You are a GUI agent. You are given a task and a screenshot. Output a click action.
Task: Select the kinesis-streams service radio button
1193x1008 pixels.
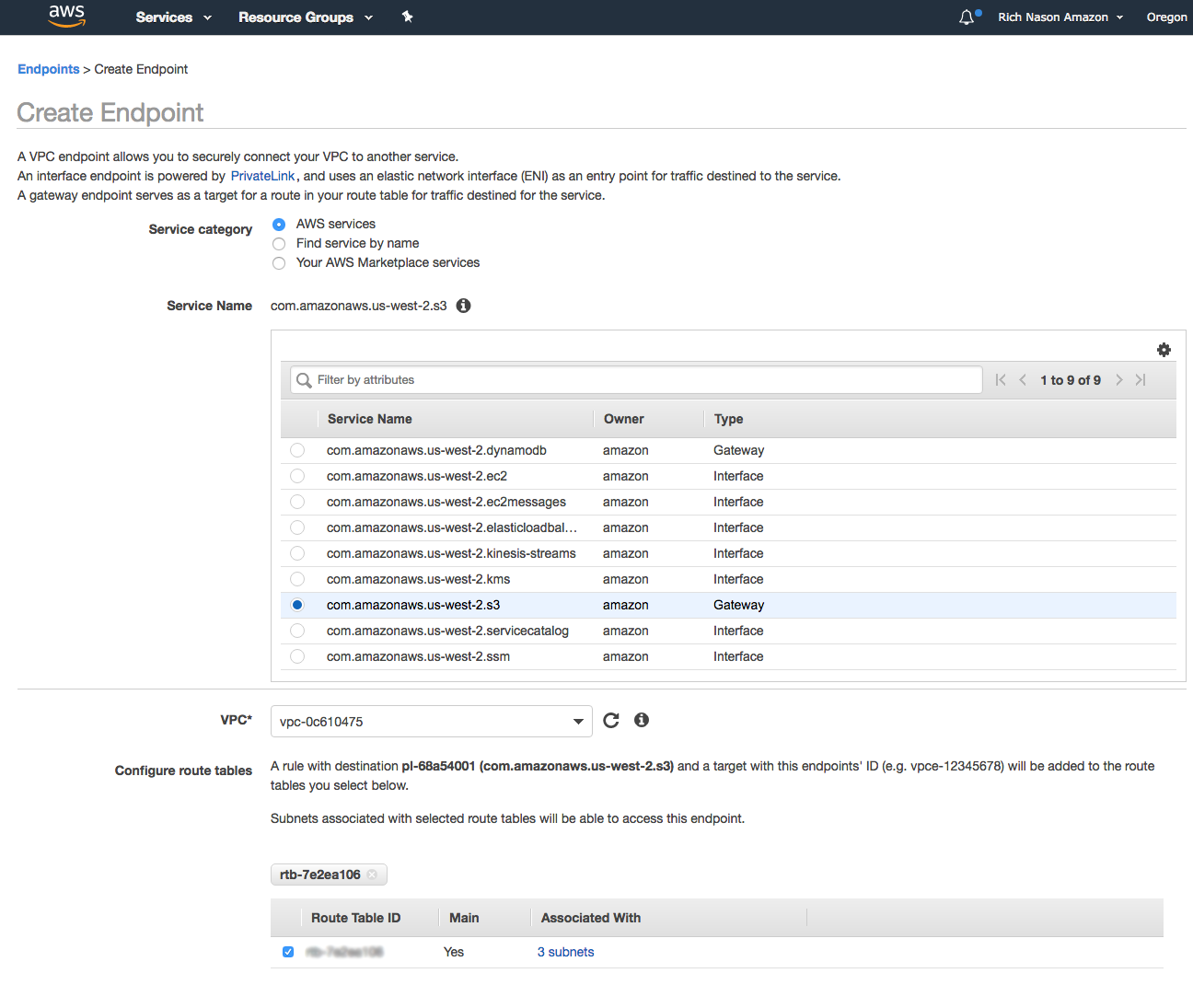pyautogui.click(x=297, y=553)
